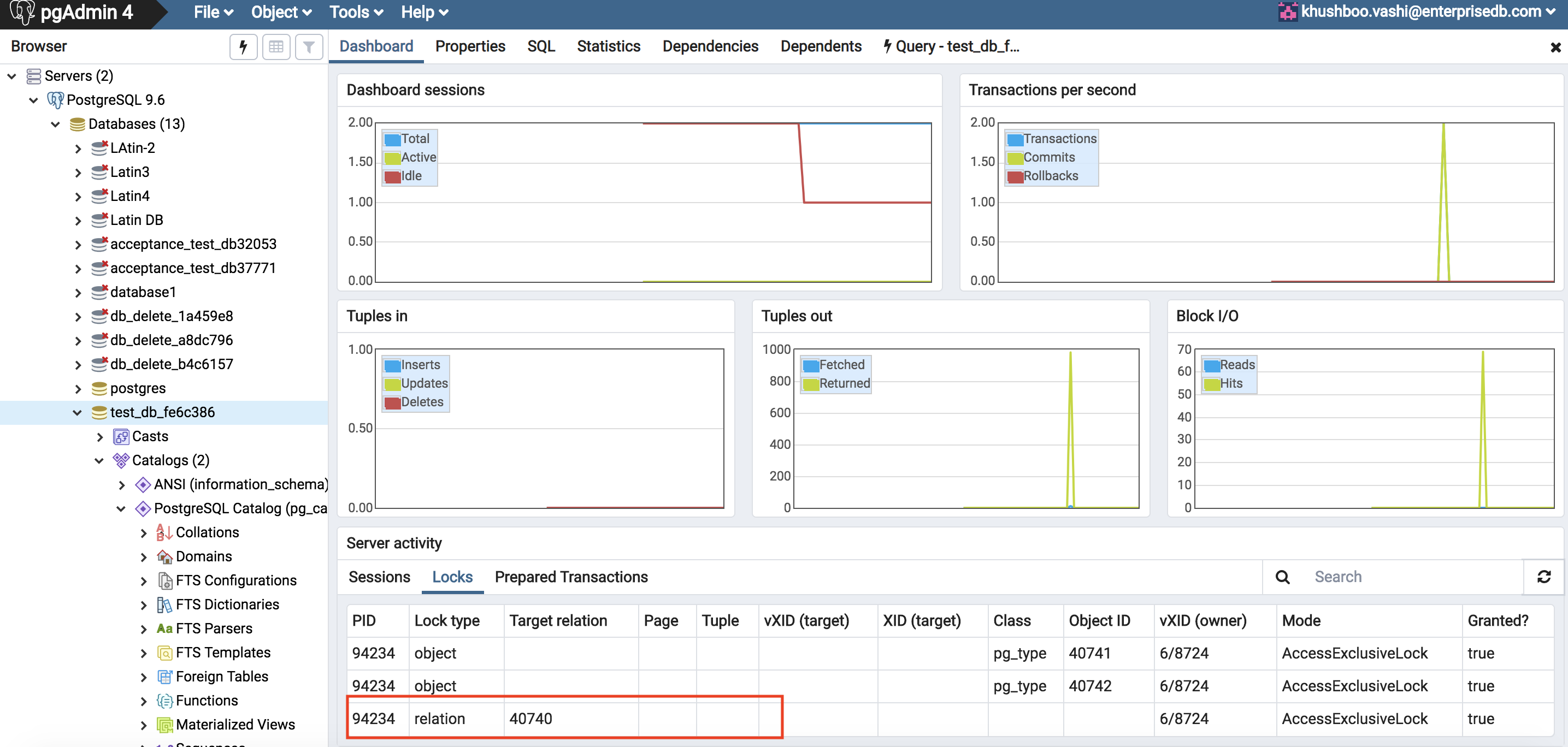
Task: Click the Casts node icon
Action: [x=121, y=437]
